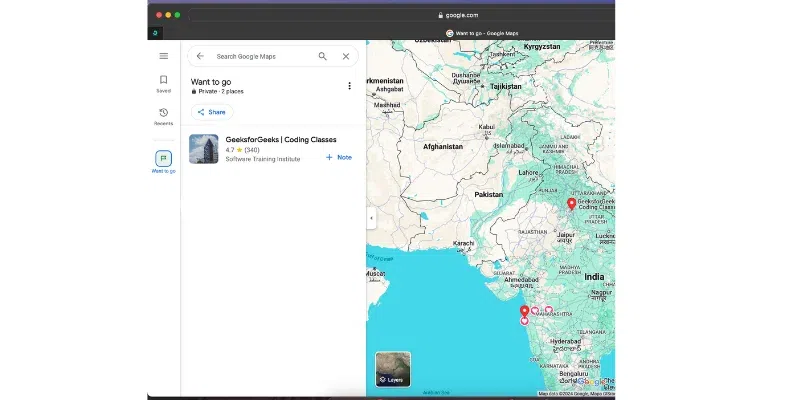Viewport: 800px width, 400px height.
Task: Select the Want to go list icon
Action: [x=164, y=158]
